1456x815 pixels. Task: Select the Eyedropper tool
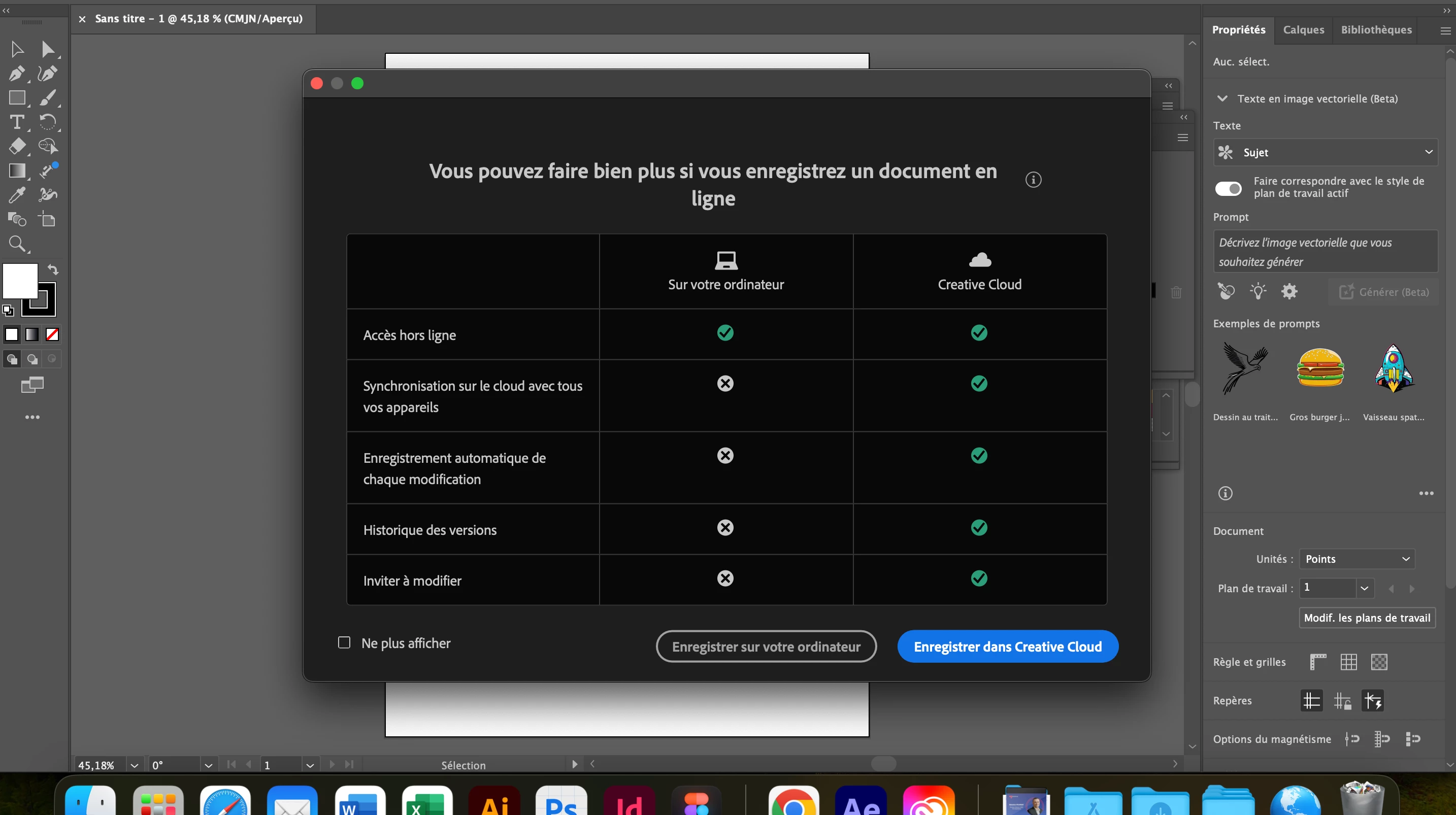[x=17, y=195]
